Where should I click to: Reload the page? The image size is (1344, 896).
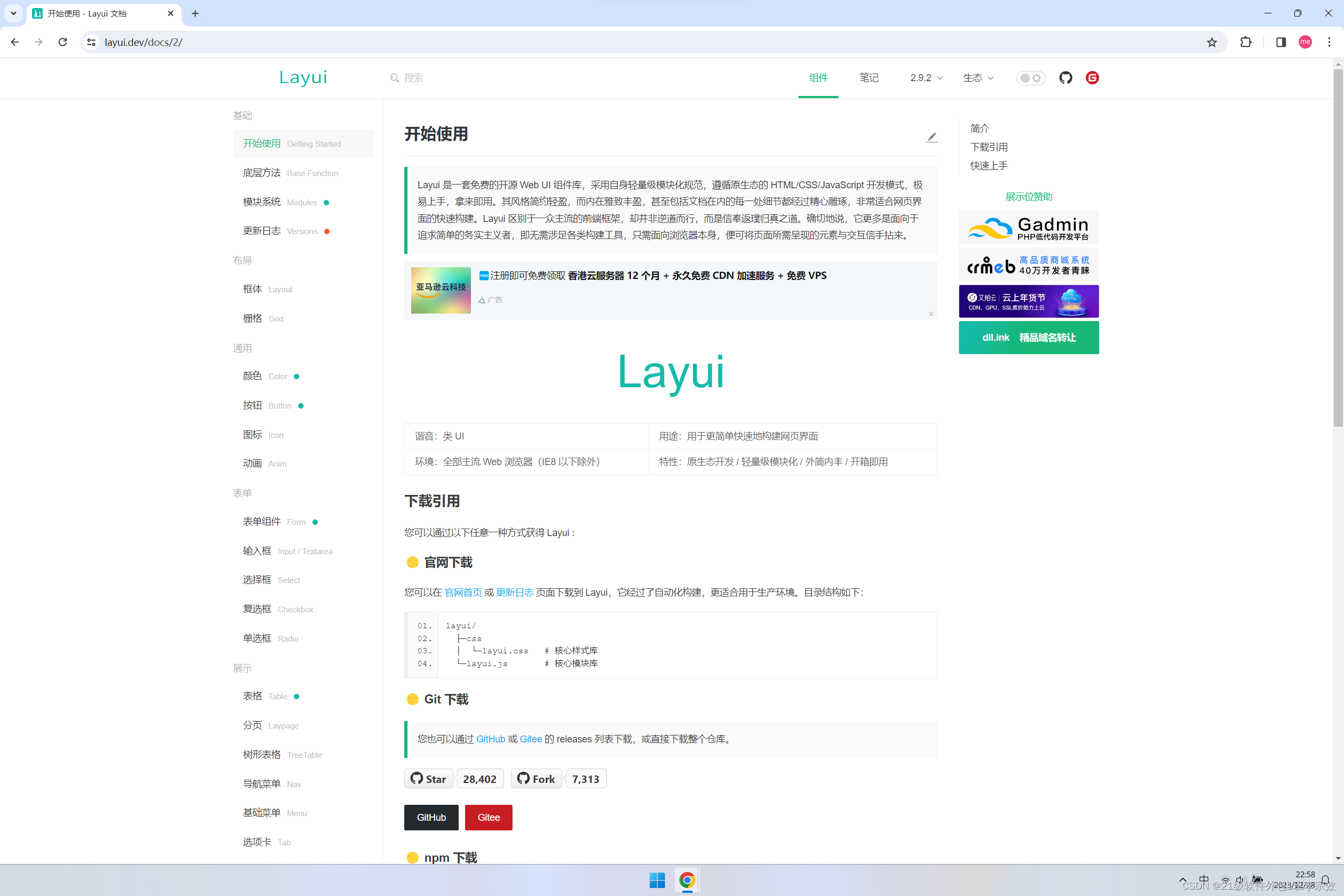pos(63,42)
